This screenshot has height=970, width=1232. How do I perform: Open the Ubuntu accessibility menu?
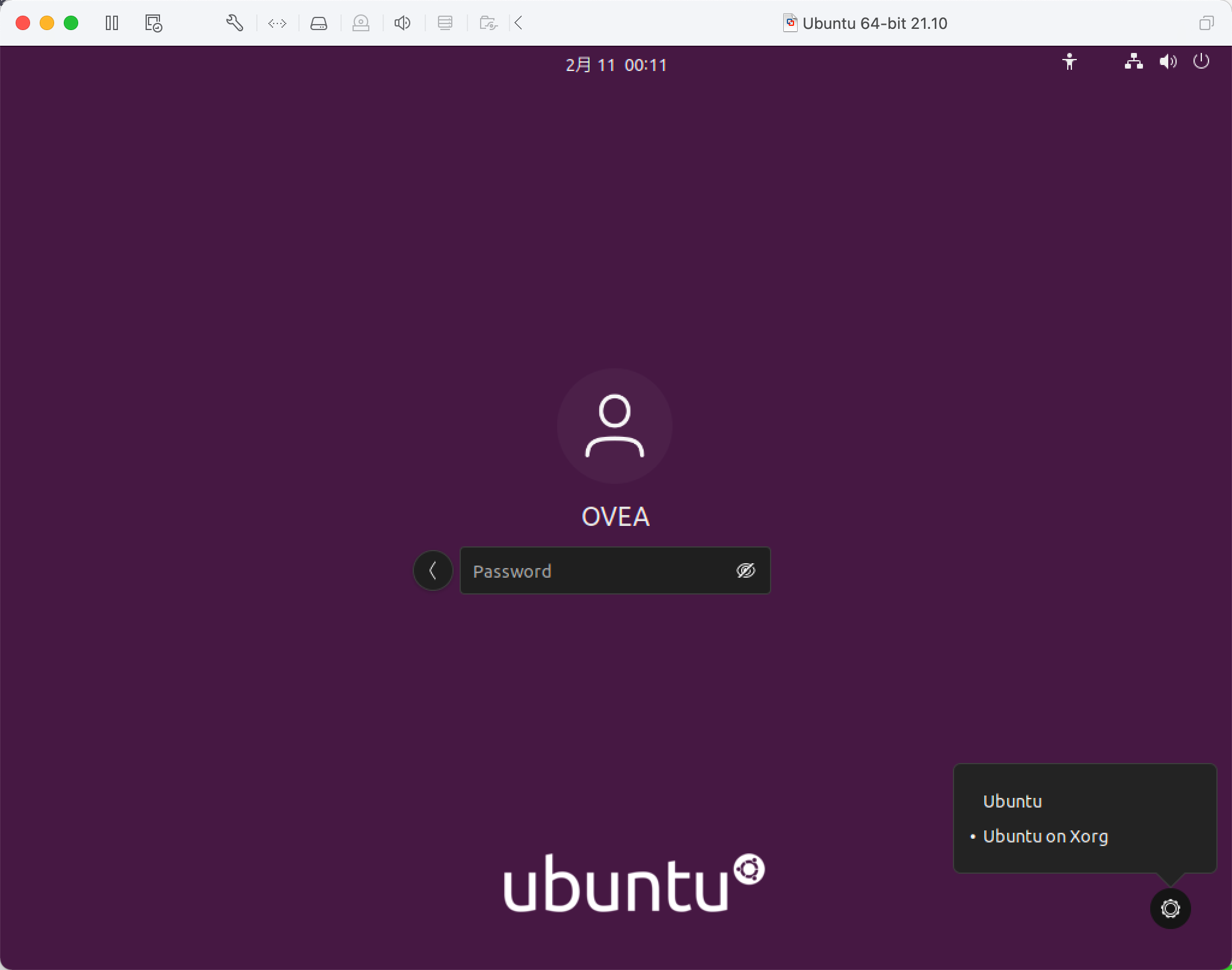tap(1069, 62)
